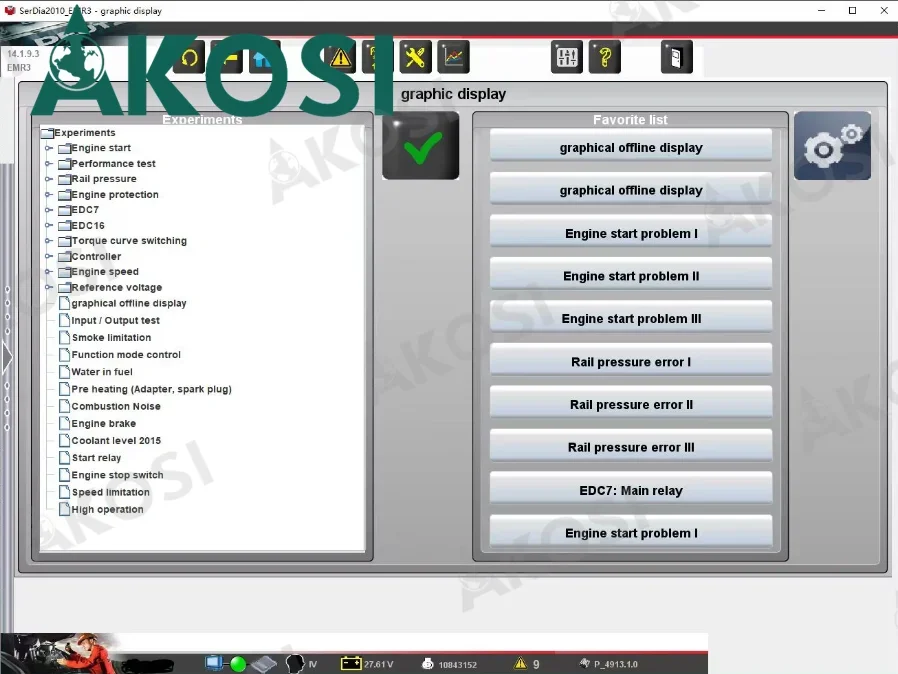Expand the EDC7 folder

pos(49,210)
